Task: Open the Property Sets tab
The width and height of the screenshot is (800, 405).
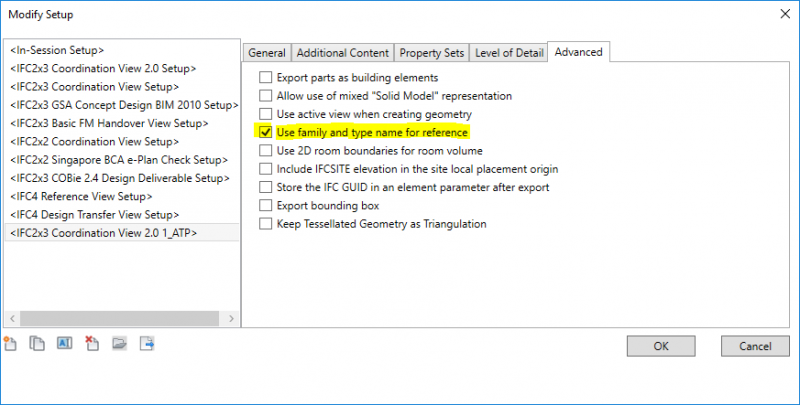Action: 432,53
